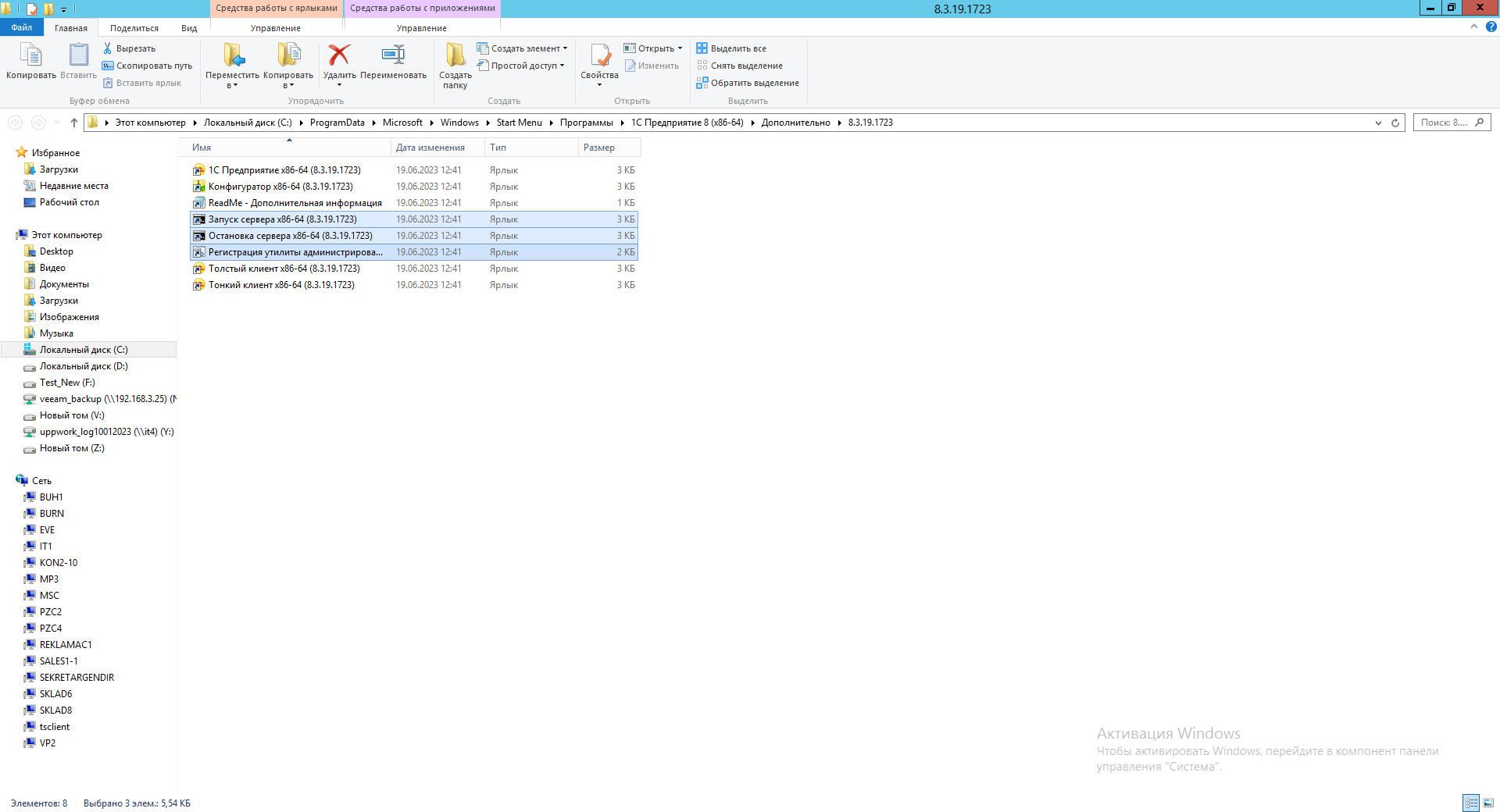Viewport: 1500px width, 812px height.
Task: Sort by Дата изменения column header
Action: click(437, 148)
